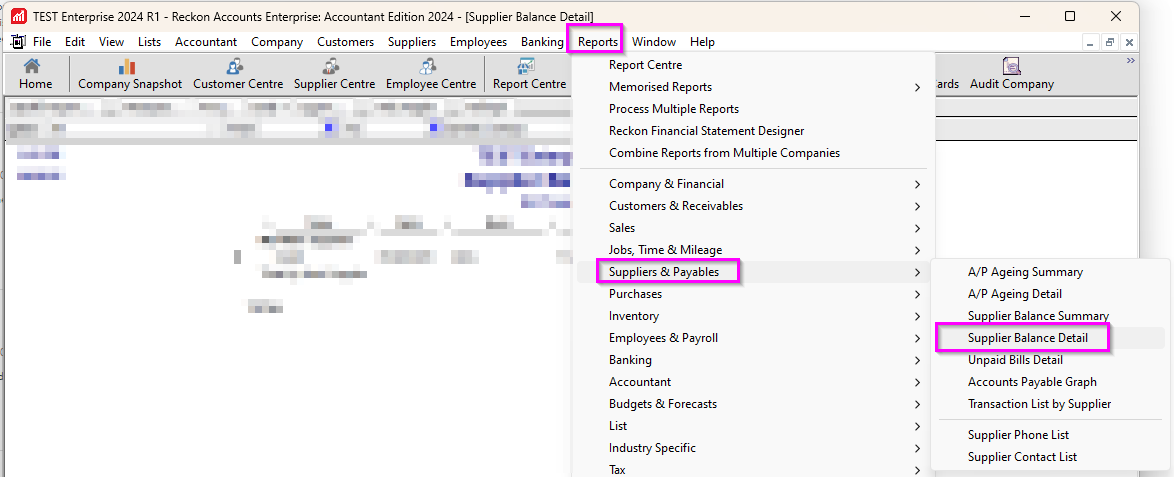Screen dimensions: 1174x477
Task: Click the document icon left of File menu
Action: 18,41
